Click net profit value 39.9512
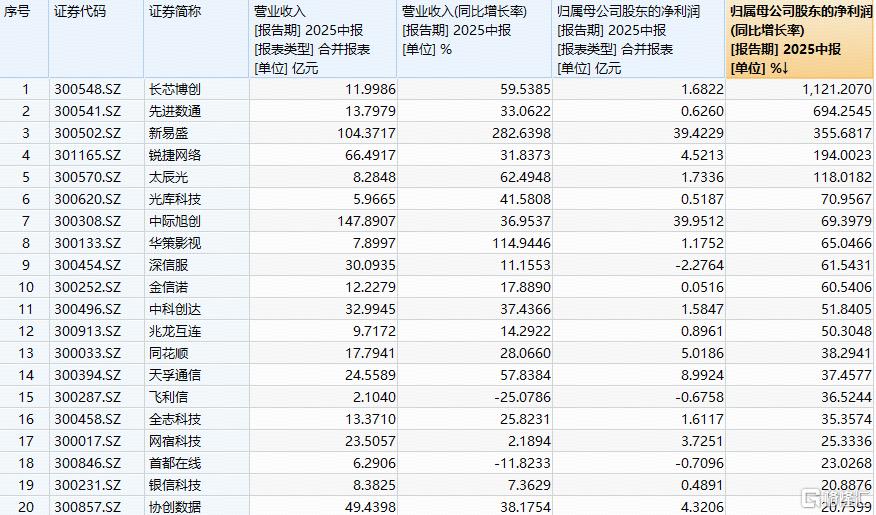The image size is (876, 515). [699, 221]
